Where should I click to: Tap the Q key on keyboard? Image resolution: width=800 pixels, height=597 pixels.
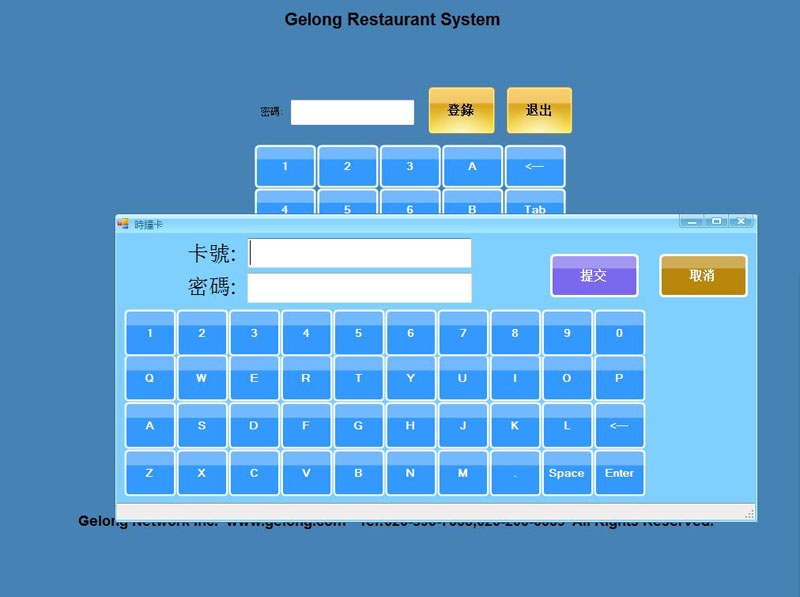(x=150, y=379)
